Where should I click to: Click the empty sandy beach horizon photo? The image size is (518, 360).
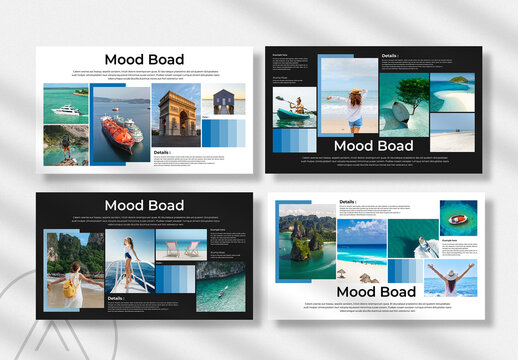(x=452, y=133)
